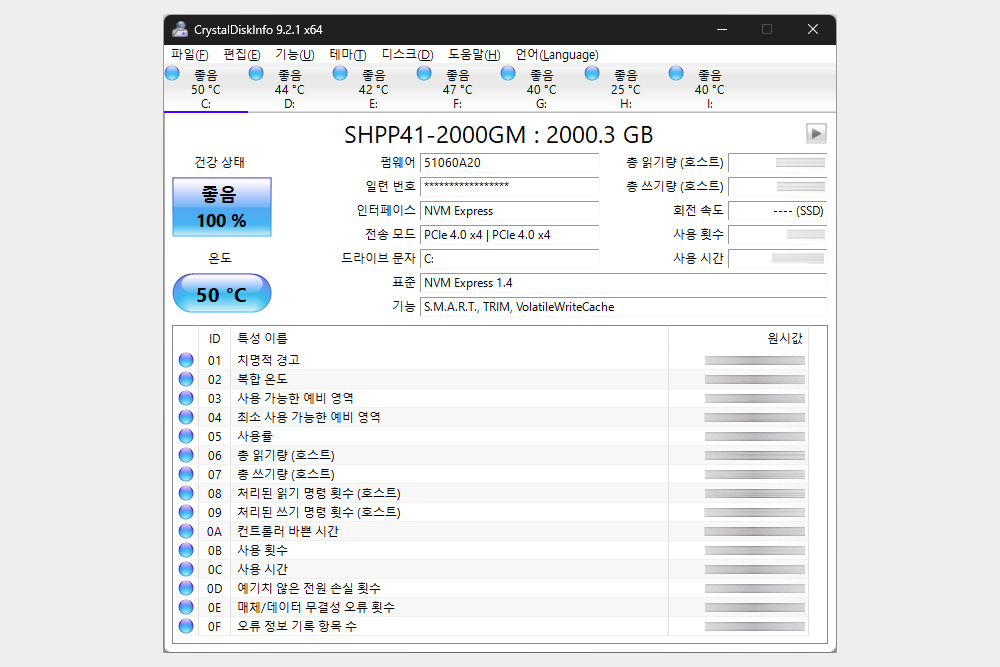Select the row text 복합 온도
The width and height of the screenshot is (1000, 667).
coord(262,379)
